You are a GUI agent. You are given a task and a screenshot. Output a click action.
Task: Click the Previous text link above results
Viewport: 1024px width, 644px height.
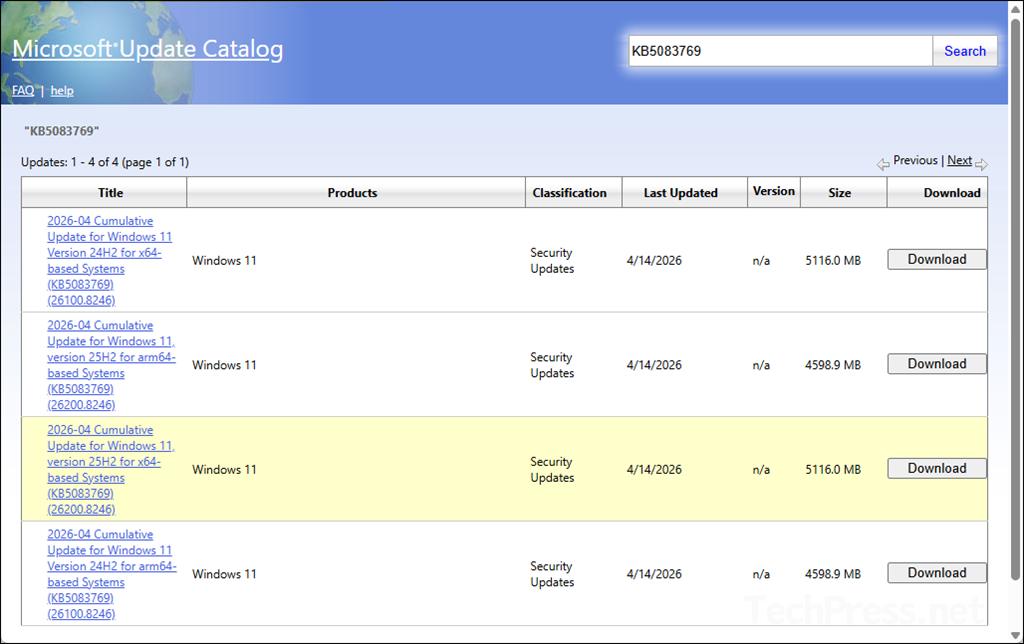coord(913,159)
